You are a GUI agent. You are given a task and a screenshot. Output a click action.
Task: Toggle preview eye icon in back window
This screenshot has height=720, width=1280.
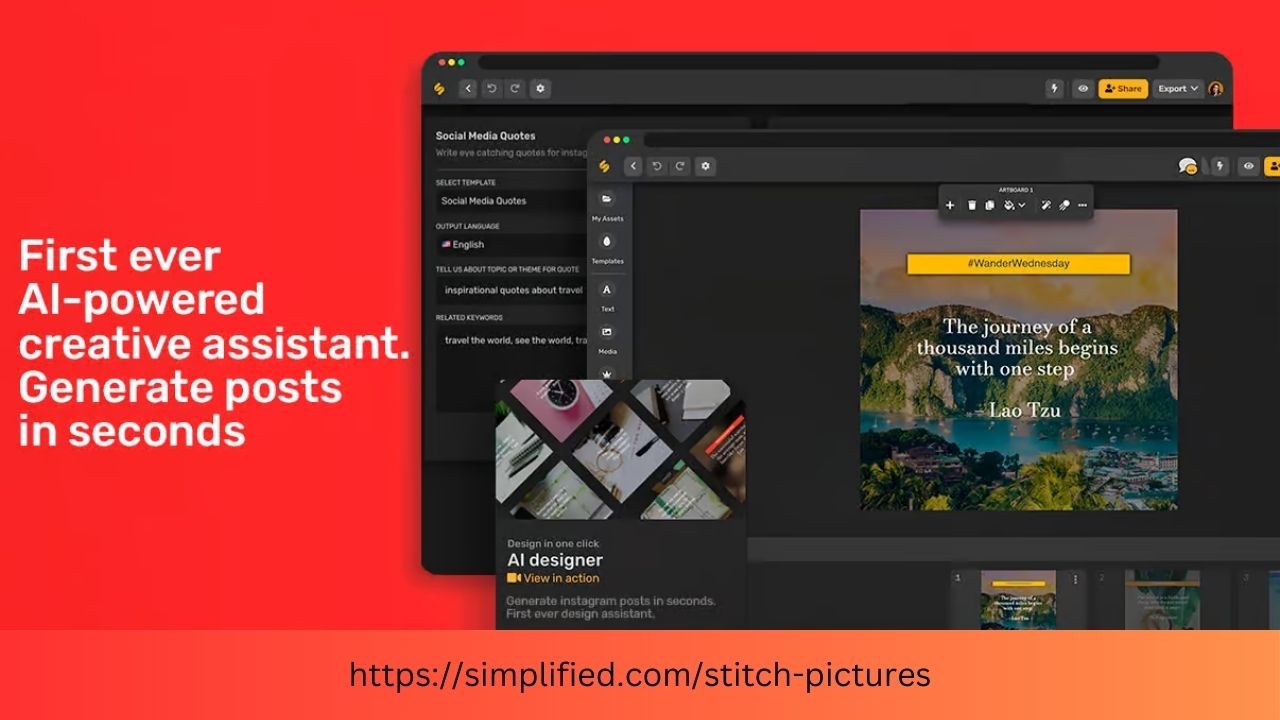pos(1082,89)
